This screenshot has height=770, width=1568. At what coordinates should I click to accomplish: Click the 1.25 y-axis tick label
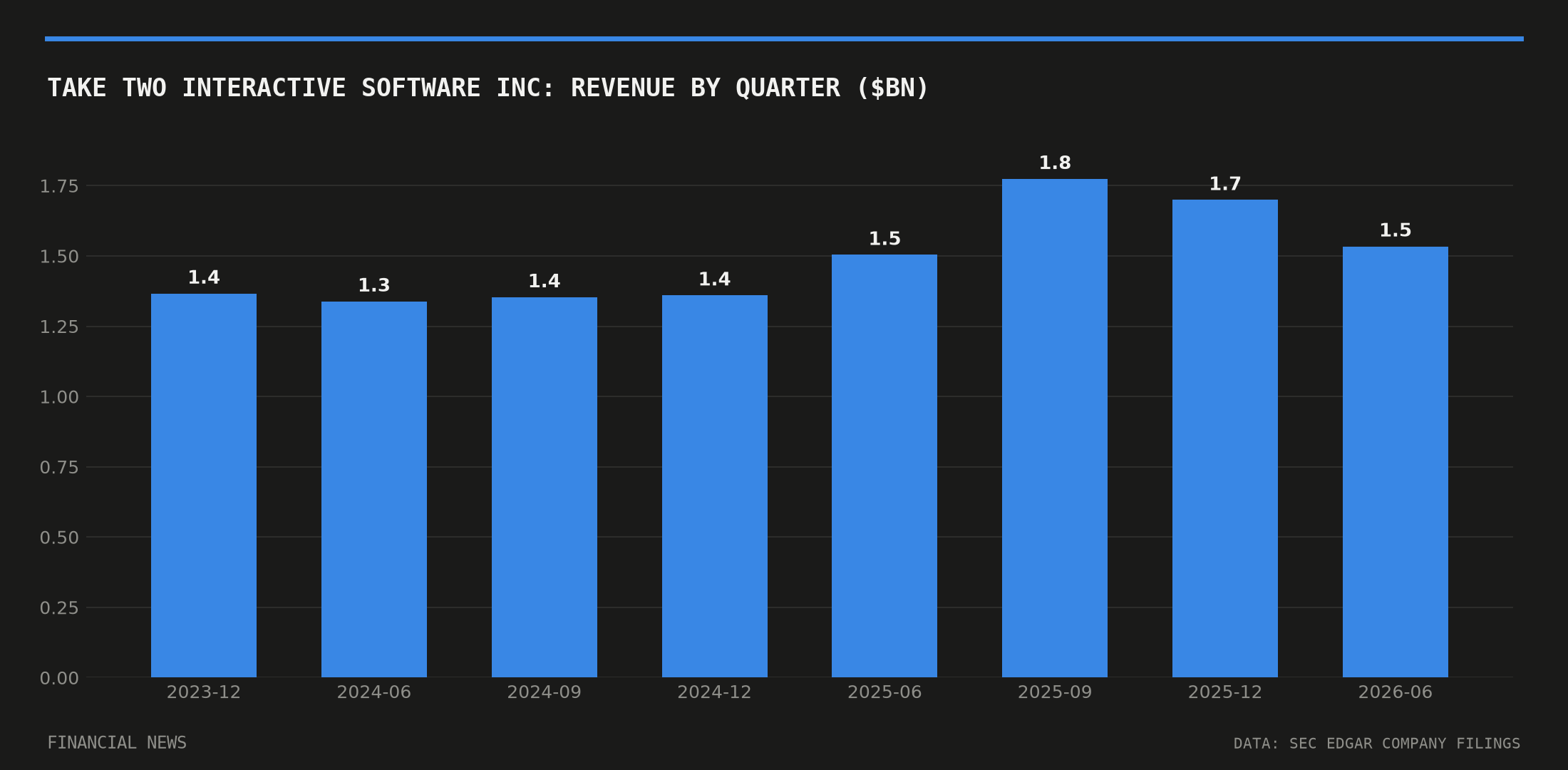click(x=59, y=327)
